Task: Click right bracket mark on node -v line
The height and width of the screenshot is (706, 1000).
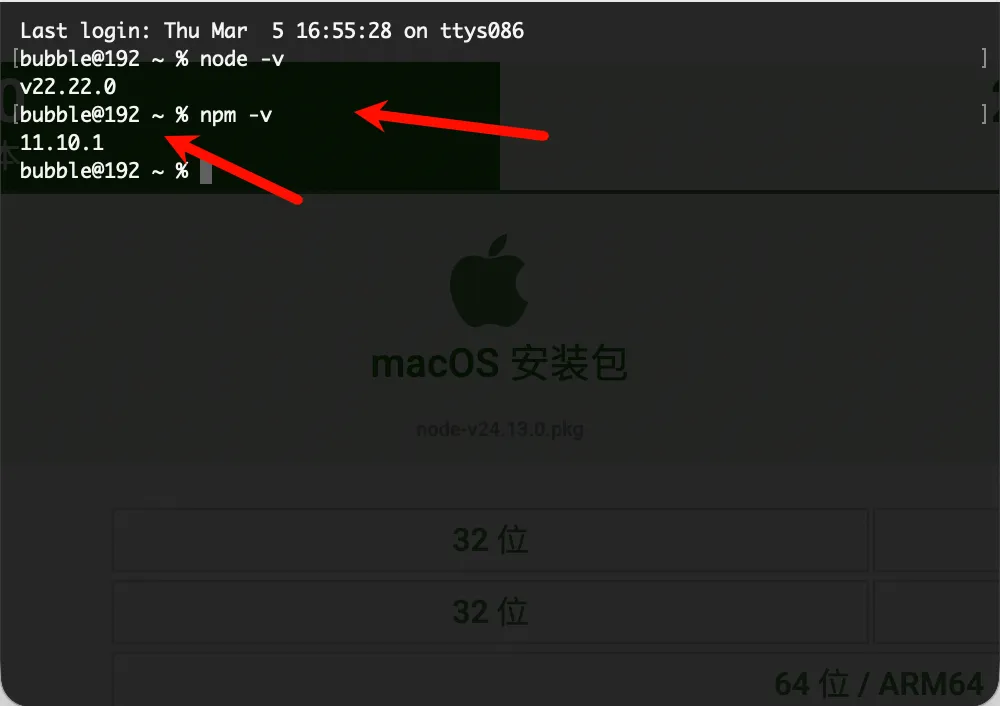Action: 984,59
